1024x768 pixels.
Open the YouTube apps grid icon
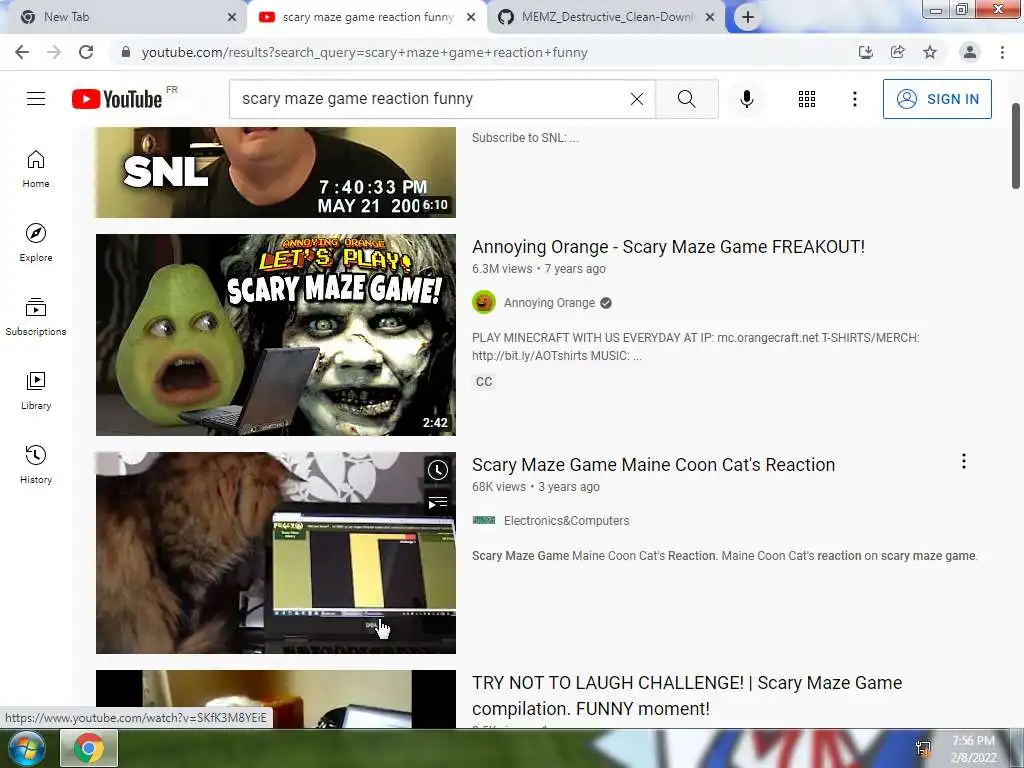click(x=807, y=99)
